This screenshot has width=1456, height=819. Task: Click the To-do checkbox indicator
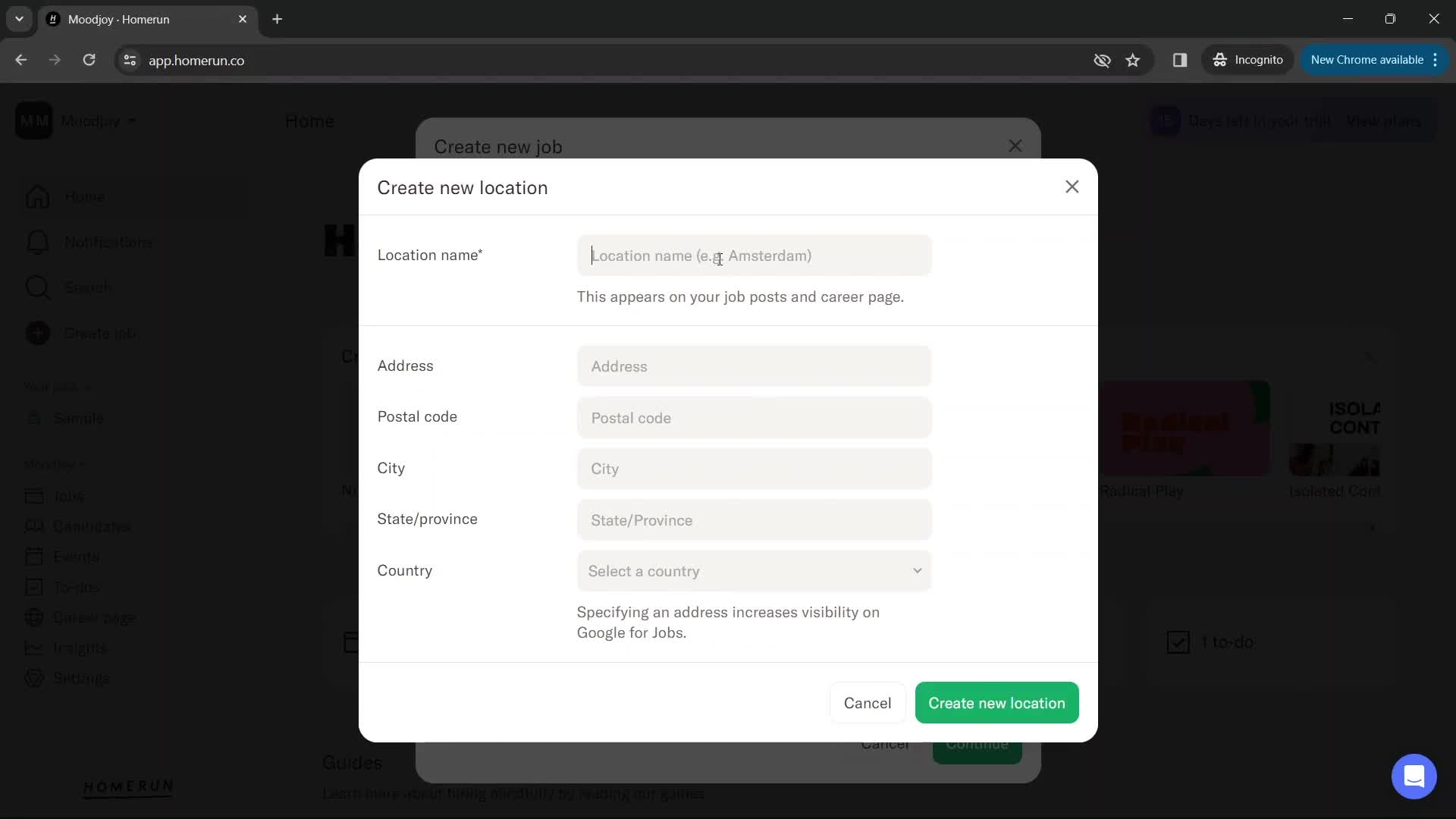[1178, 641]
